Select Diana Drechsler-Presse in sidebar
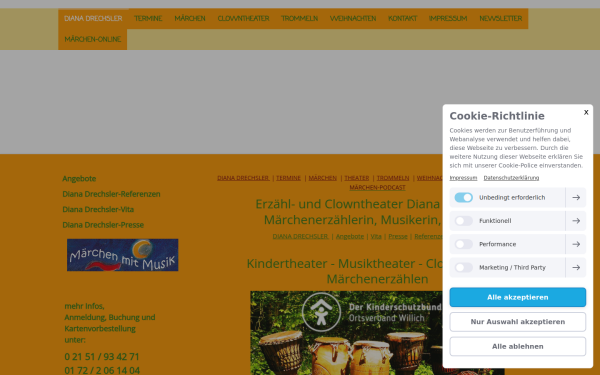Screen dimensions: 600x375 pos(103,225)
